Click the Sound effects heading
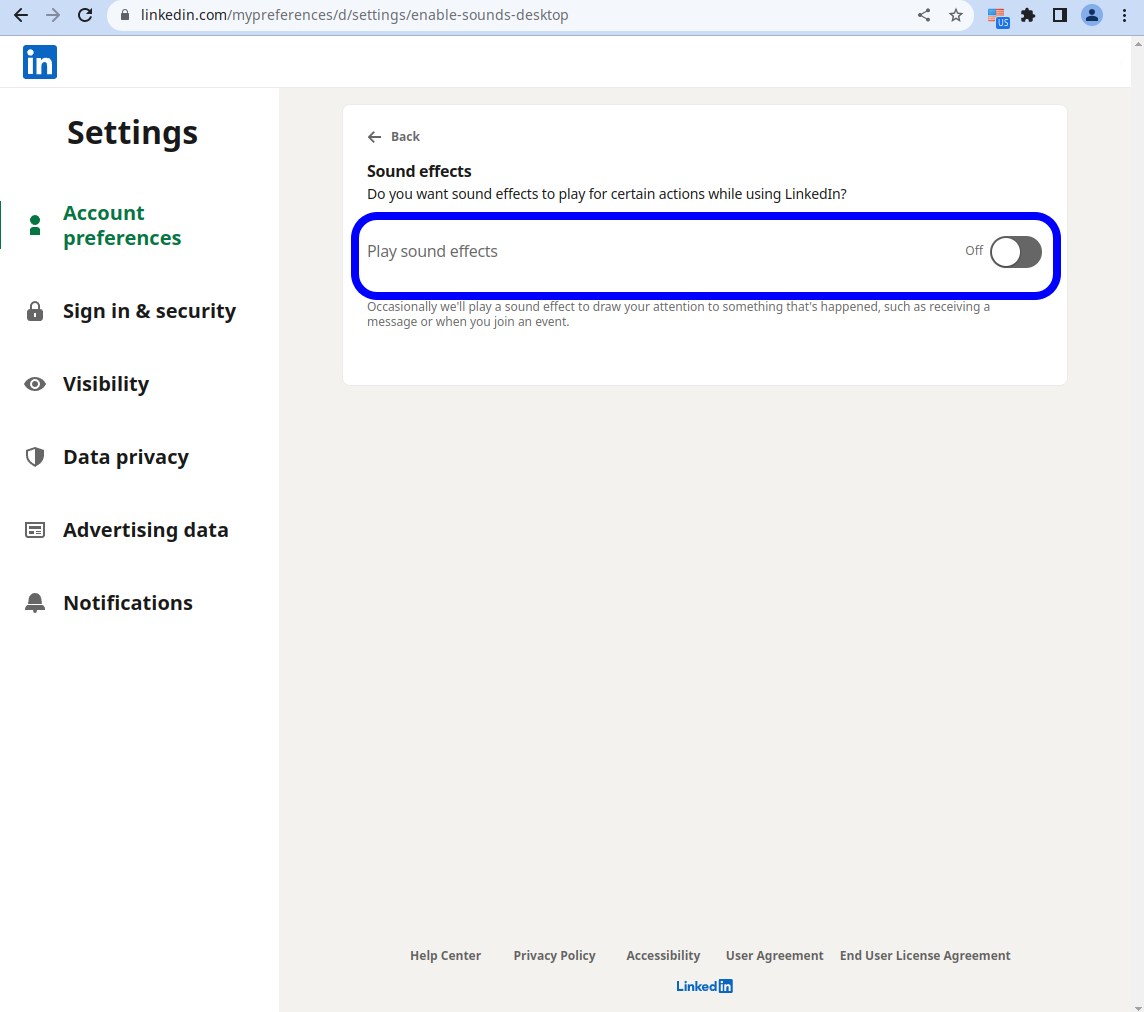 (419, 171)
